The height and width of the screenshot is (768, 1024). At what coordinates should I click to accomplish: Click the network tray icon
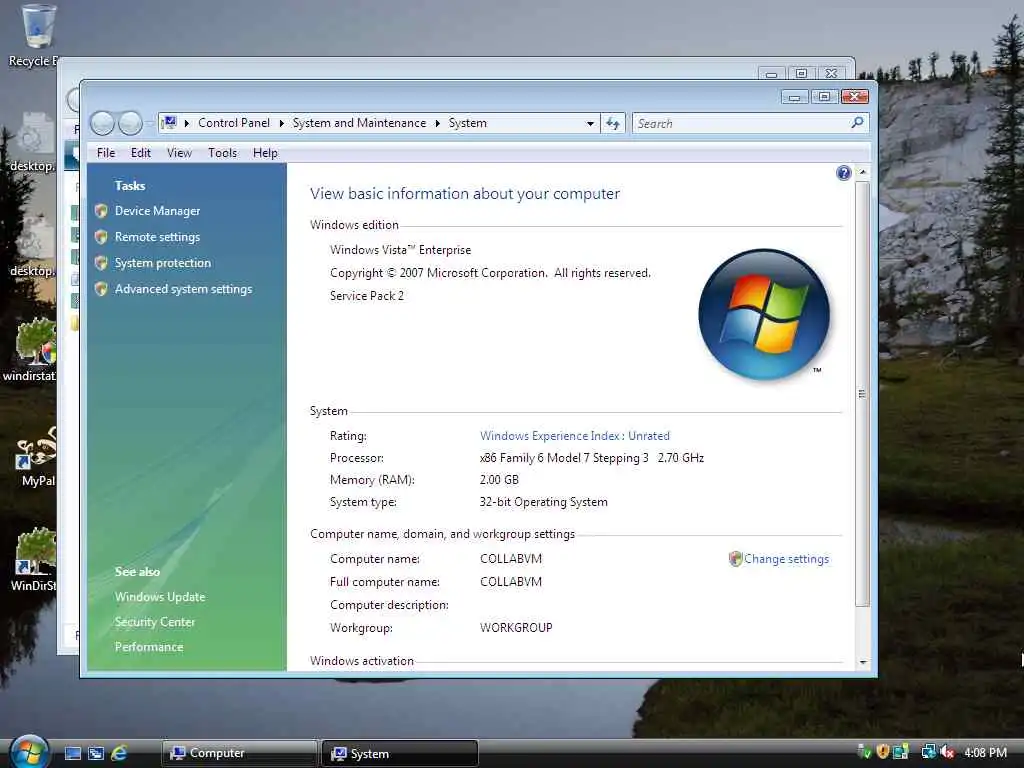coord(928,752)
